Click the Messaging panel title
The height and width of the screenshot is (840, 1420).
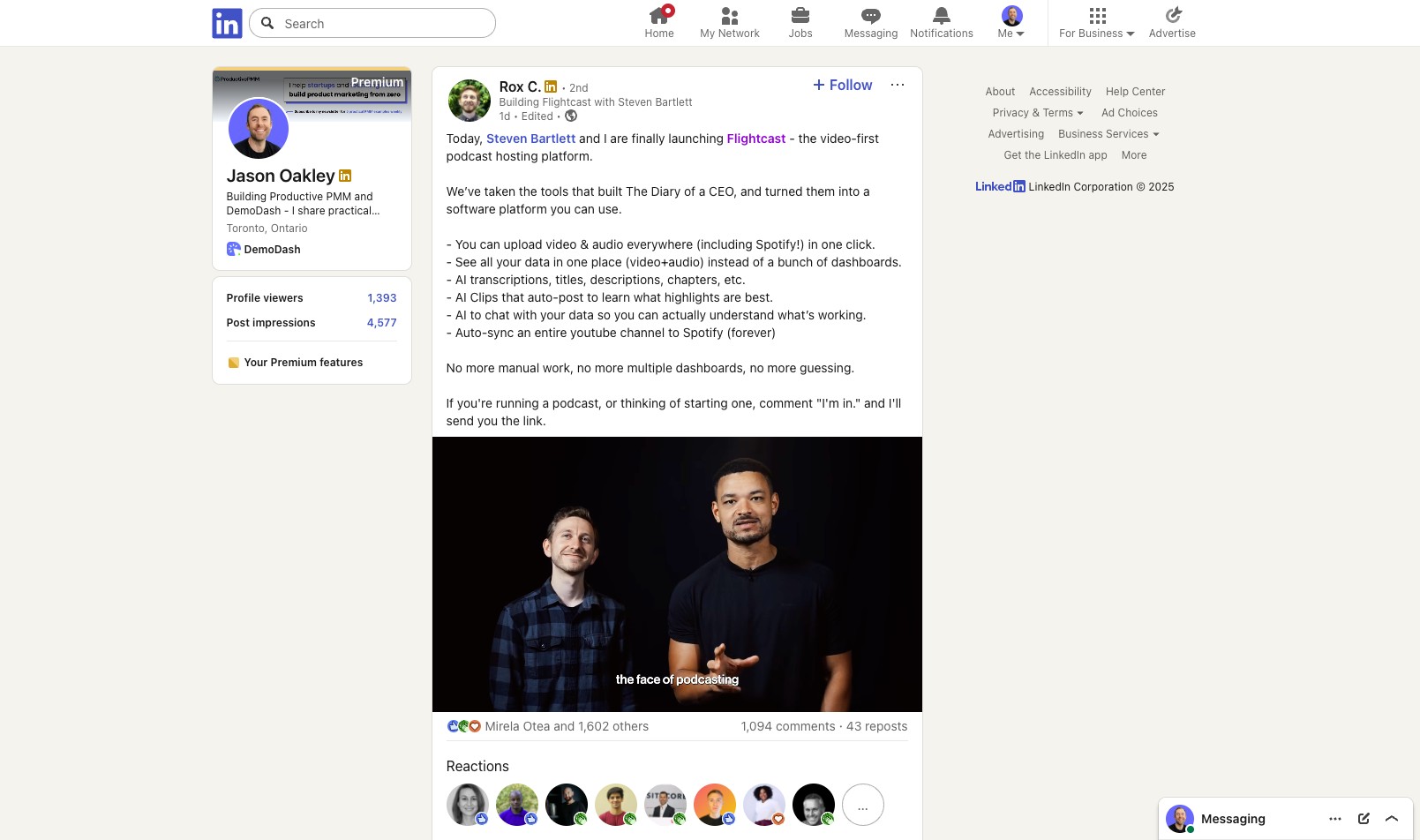[1233, 819]
